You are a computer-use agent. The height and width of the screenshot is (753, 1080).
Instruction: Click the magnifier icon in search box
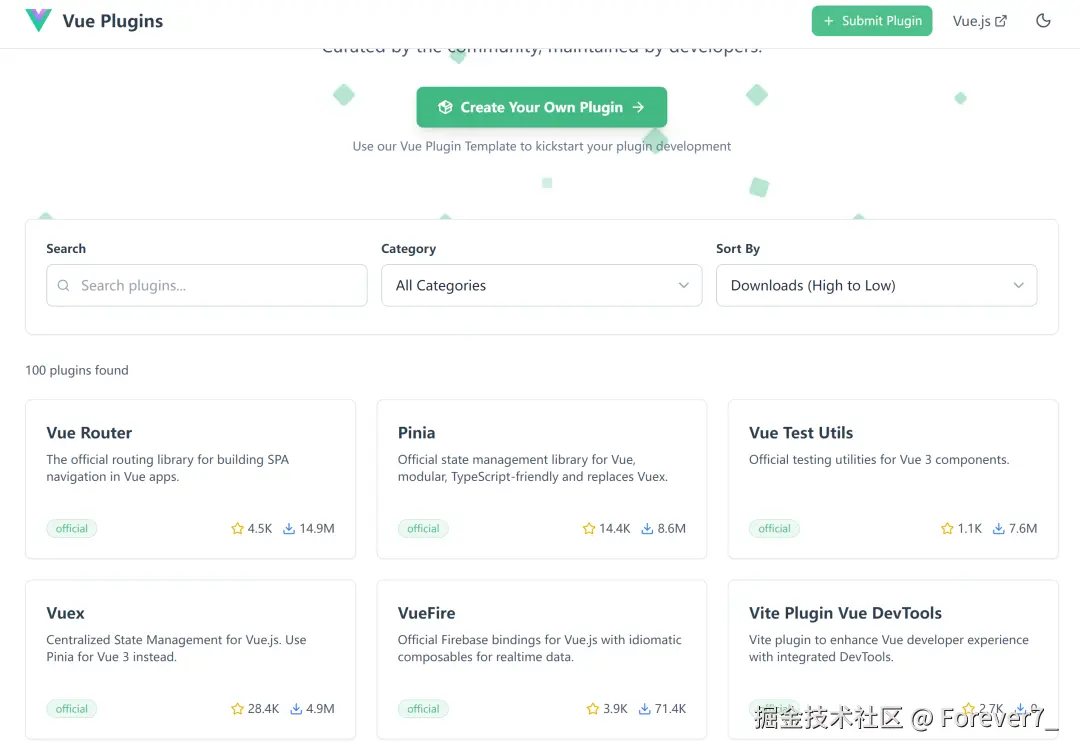pos(63,285)
